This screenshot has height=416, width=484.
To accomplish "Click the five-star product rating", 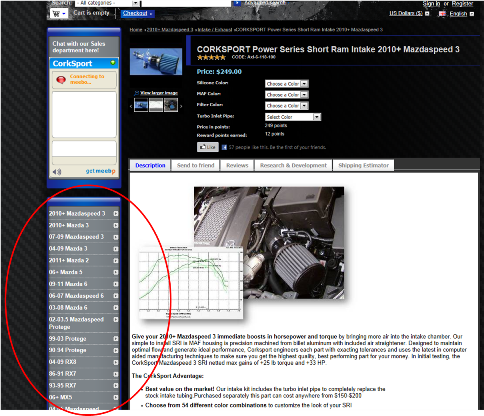I will click(x=211, y=57).
